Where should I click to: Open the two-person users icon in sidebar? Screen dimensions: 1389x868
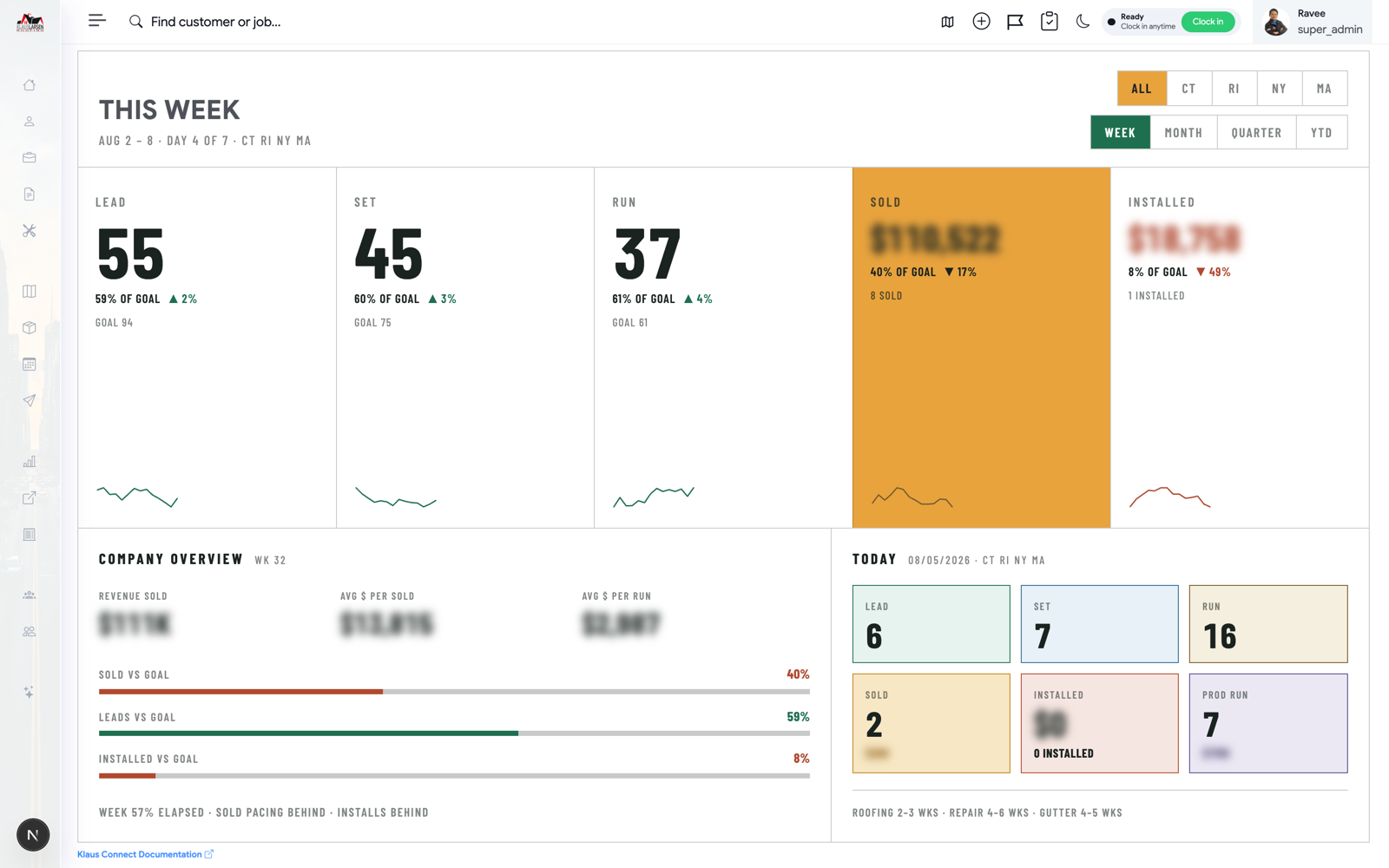(30, 632)
